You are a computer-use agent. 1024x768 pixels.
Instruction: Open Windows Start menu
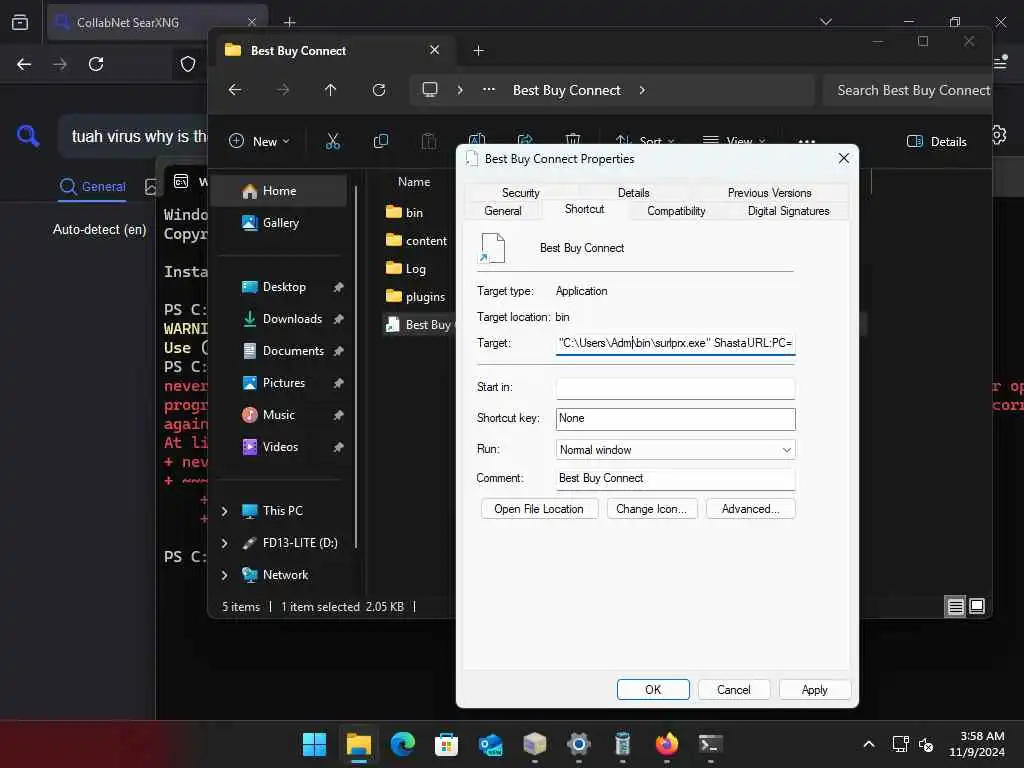314,744
